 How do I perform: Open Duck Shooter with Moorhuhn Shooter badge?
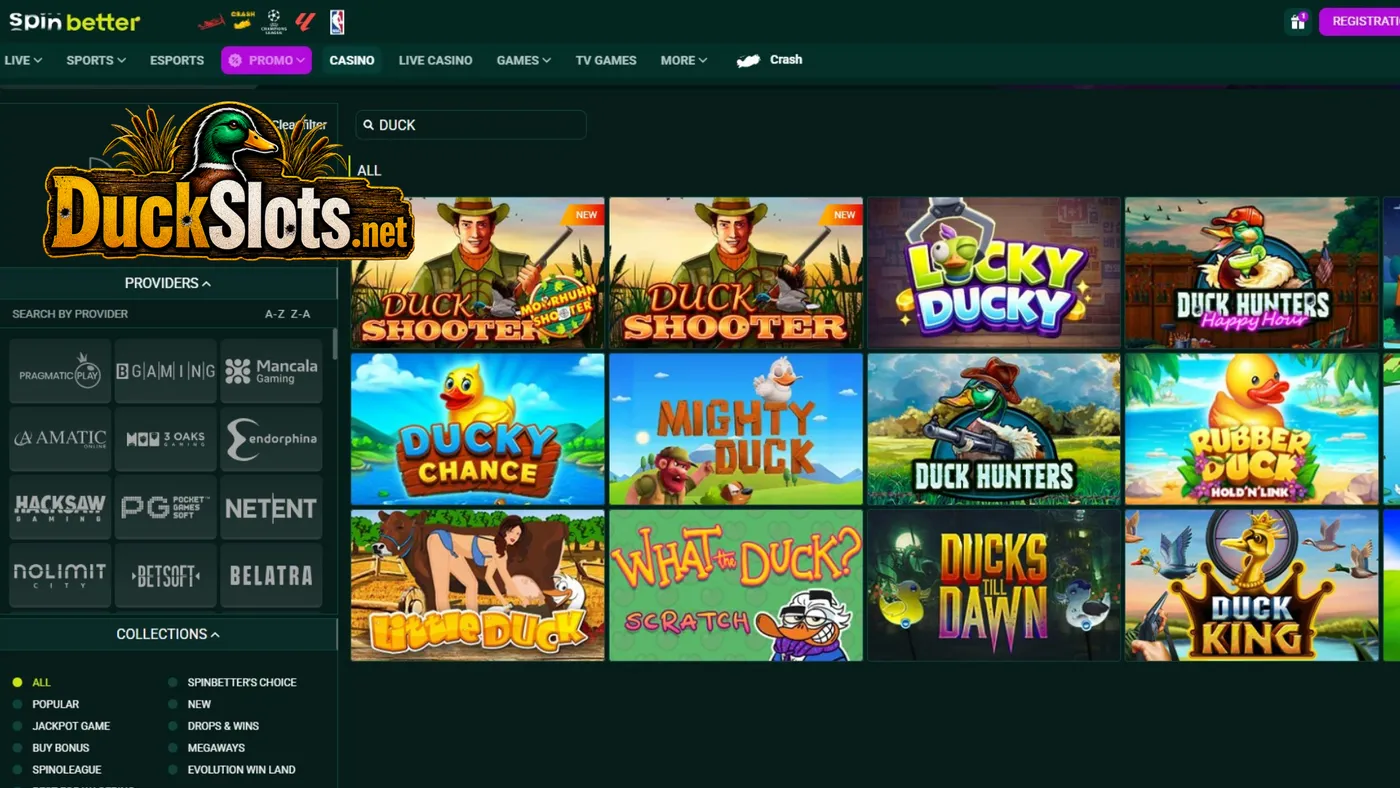coord(478,272)
